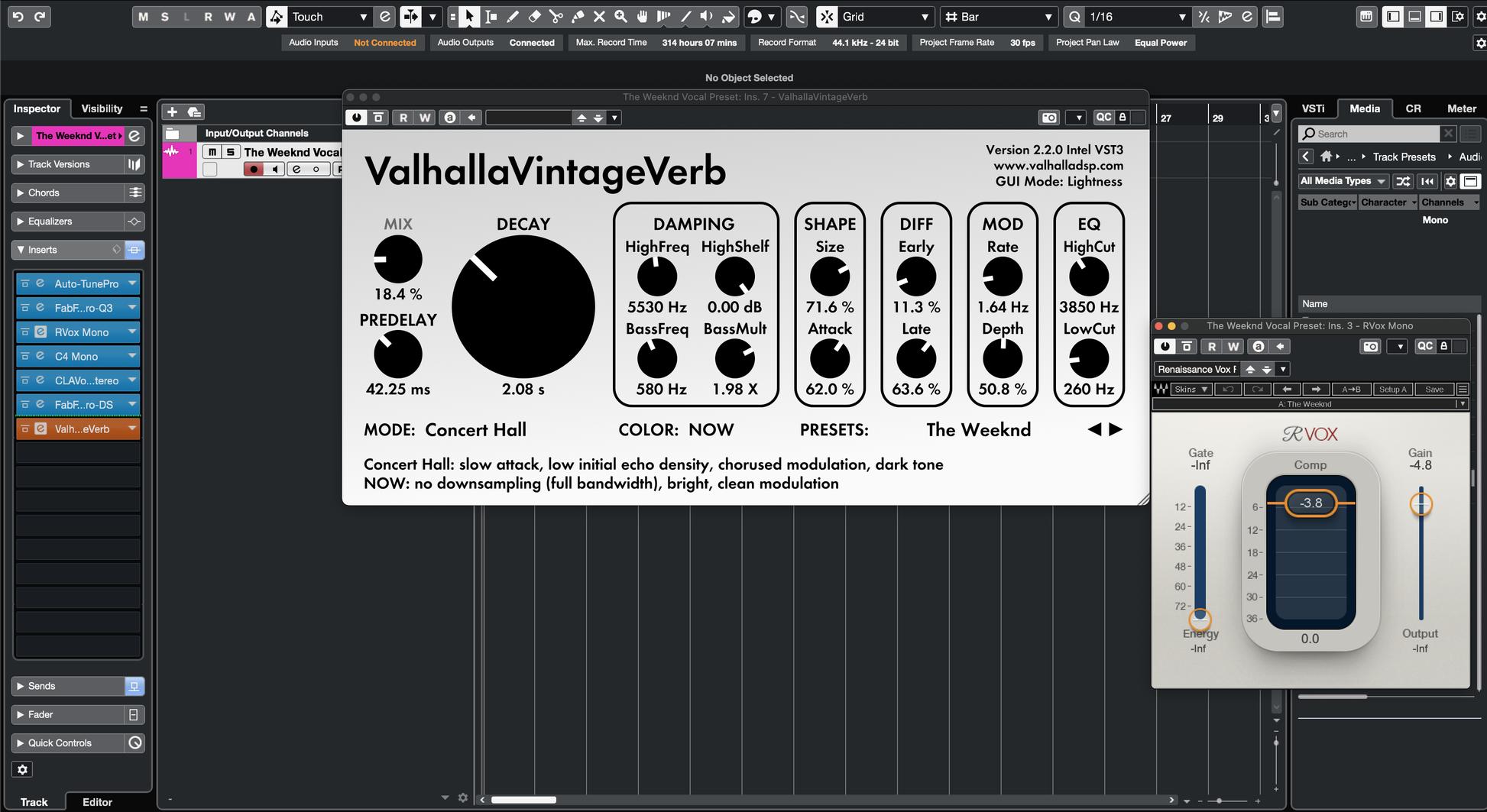Click the RVox Save button

[x=1434, y=390]
